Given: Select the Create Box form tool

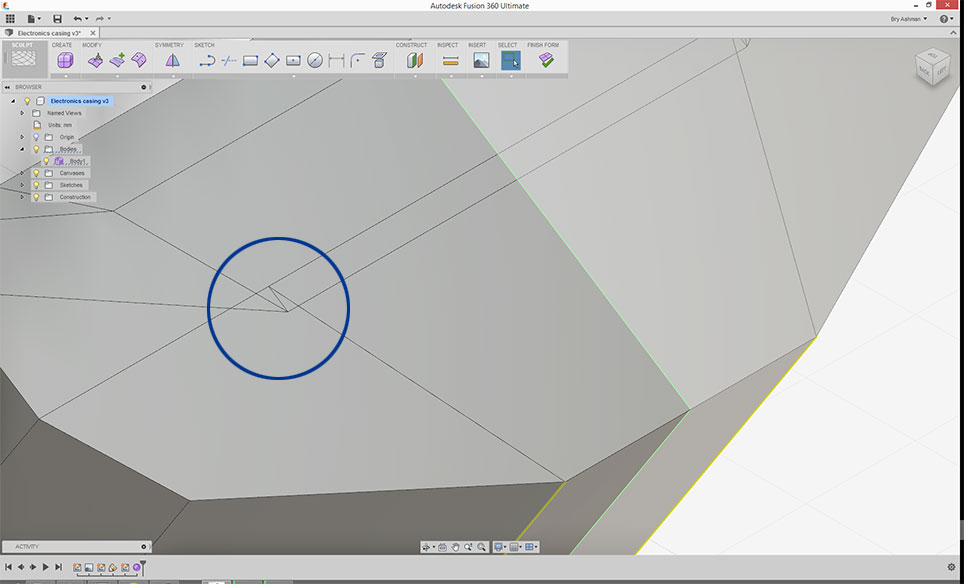Looking at the screenshot, I should point(65,60).
